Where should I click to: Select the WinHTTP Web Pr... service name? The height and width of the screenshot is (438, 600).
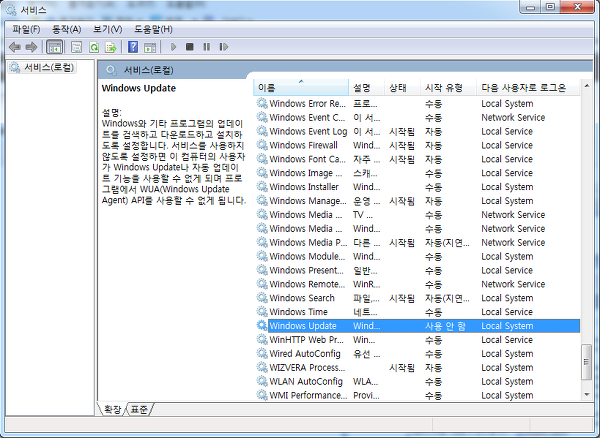(x=307, y=340)
